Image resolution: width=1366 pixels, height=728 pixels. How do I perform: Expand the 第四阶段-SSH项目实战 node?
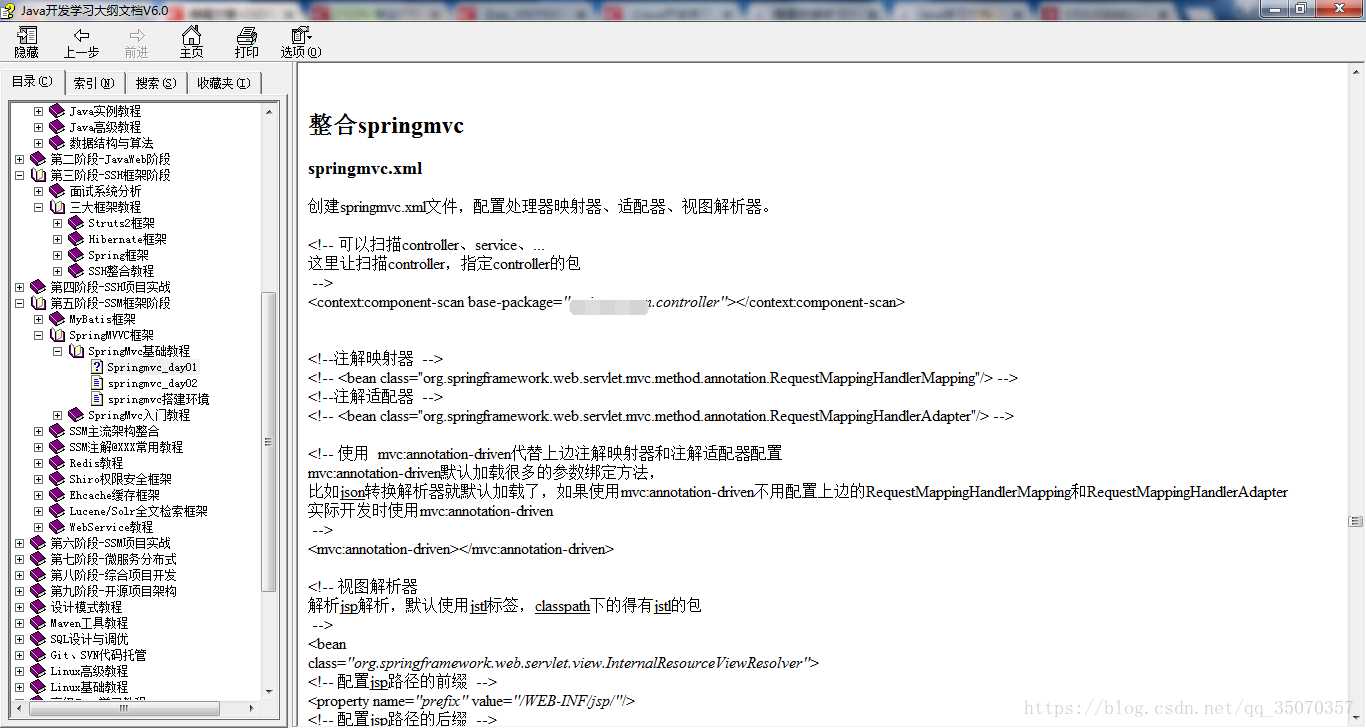point(20,287)
